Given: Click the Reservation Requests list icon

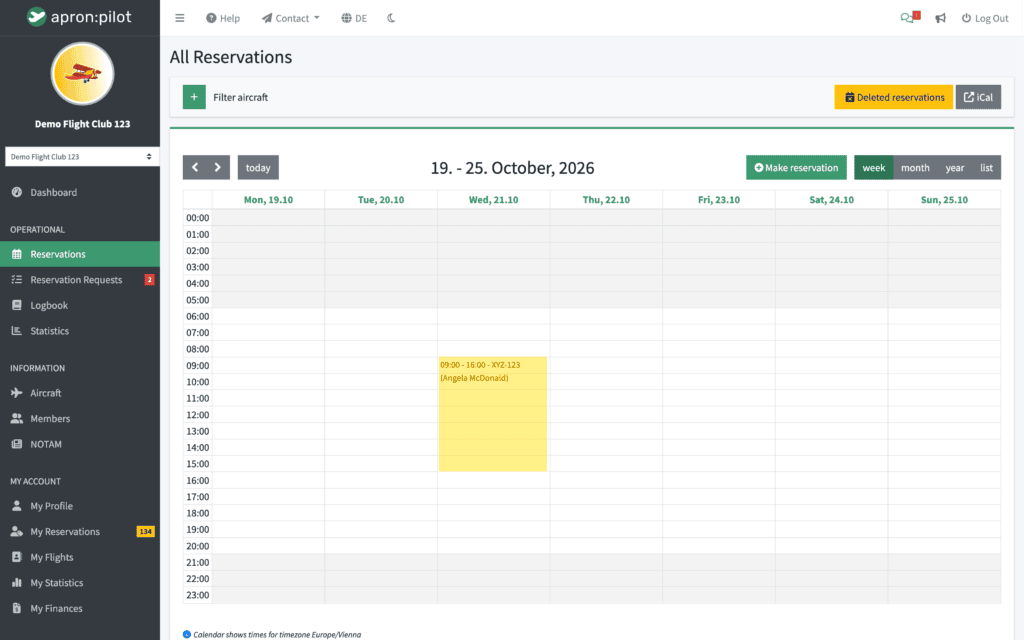Looking at the screenshot, I should pos(17,280).
